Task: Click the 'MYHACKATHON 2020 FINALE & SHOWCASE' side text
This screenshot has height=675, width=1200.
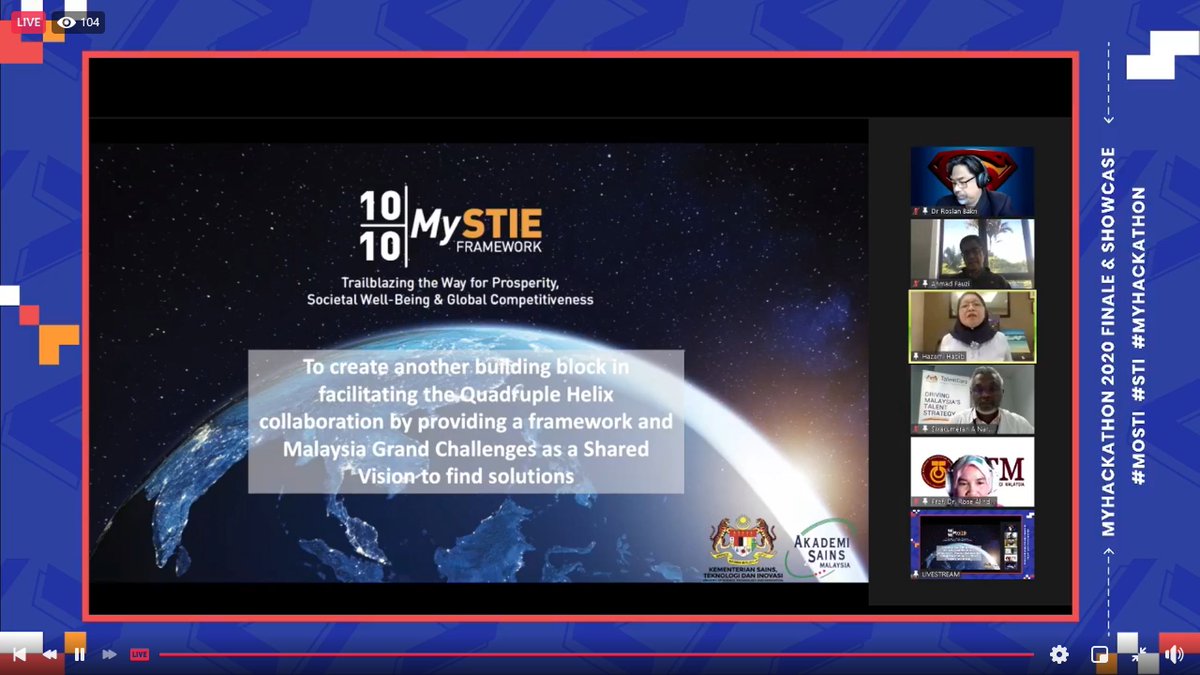Action: (1109, 341)
